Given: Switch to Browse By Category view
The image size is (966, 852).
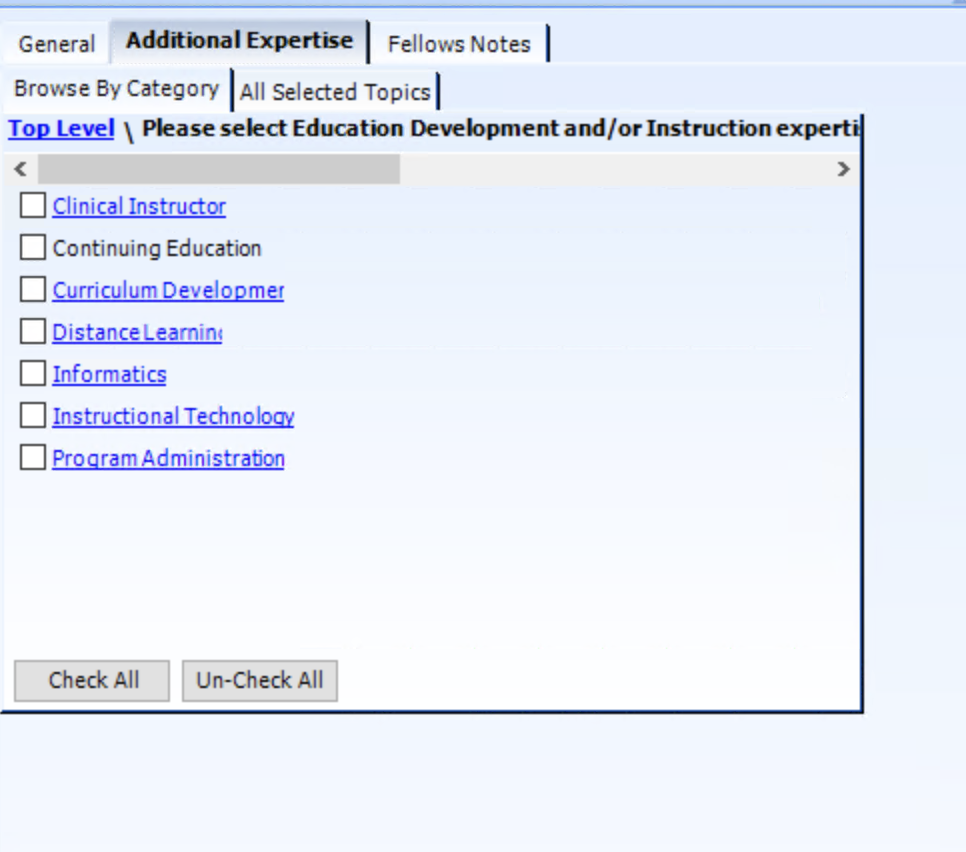Looking at the screenshot, I should click(116, 89).
